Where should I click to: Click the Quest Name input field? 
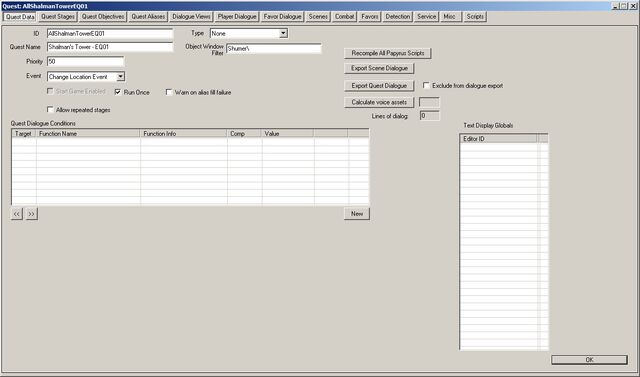tap(110, 47)
